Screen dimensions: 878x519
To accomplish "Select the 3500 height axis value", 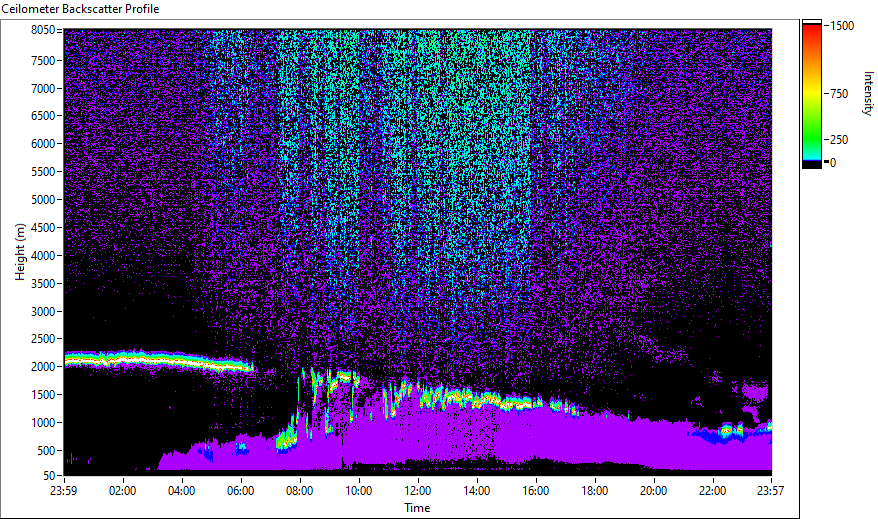I will point(43,284).
